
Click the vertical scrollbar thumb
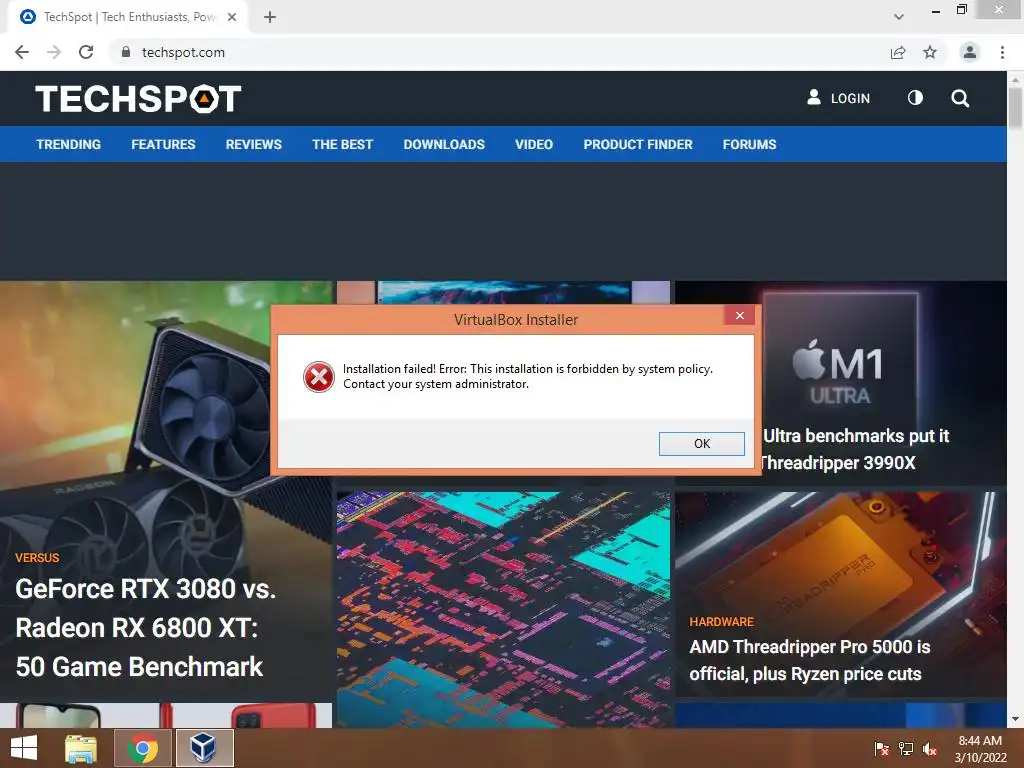click(x=1015, y=108)
